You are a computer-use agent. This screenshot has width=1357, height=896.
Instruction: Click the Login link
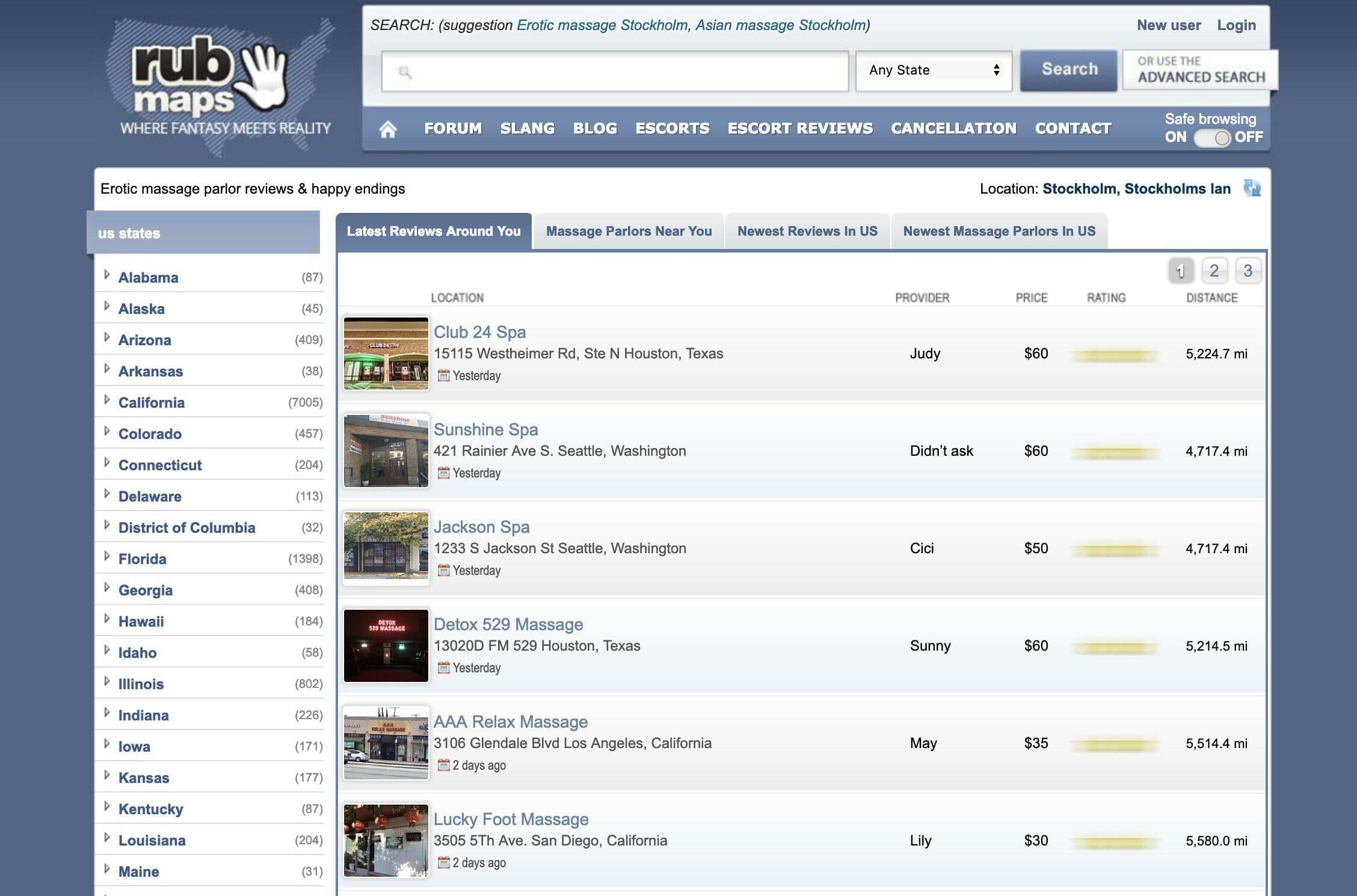pos(1236,25)
